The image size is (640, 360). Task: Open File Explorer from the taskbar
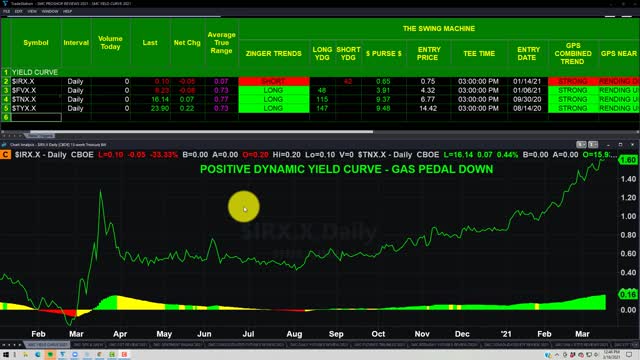click(x=26, y=355)
